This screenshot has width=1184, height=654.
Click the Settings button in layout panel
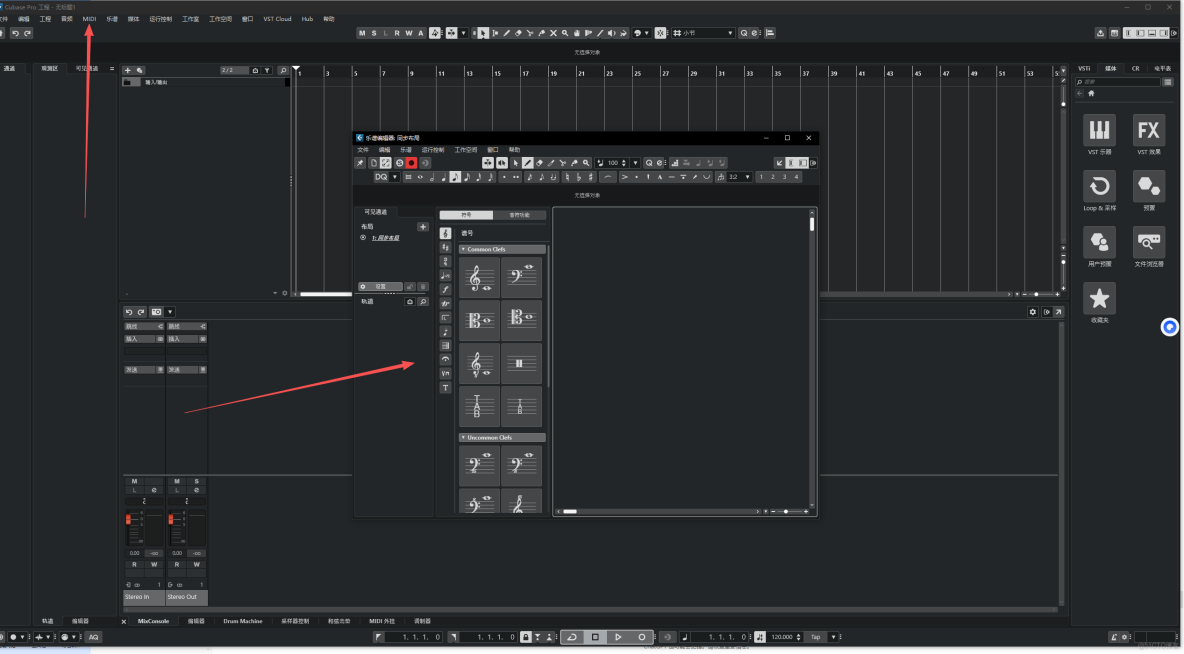coord(380,287)
